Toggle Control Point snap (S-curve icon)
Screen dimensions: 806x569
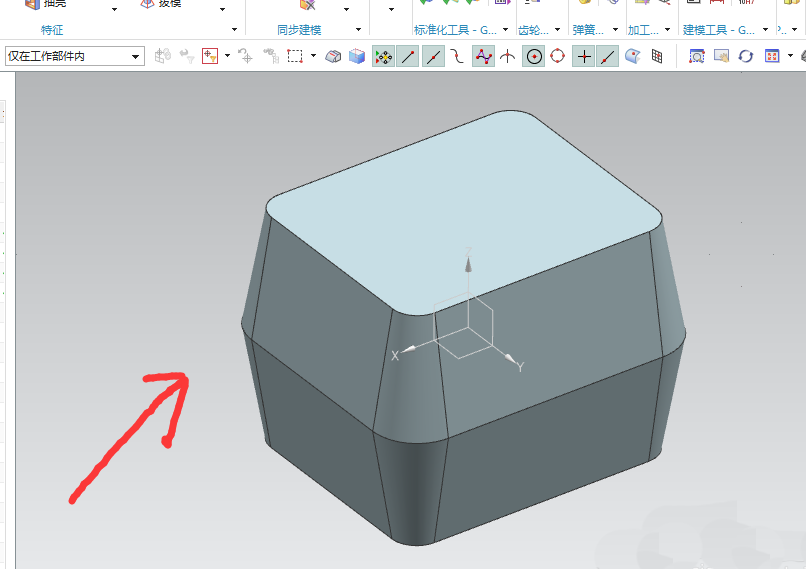[457, 56]
